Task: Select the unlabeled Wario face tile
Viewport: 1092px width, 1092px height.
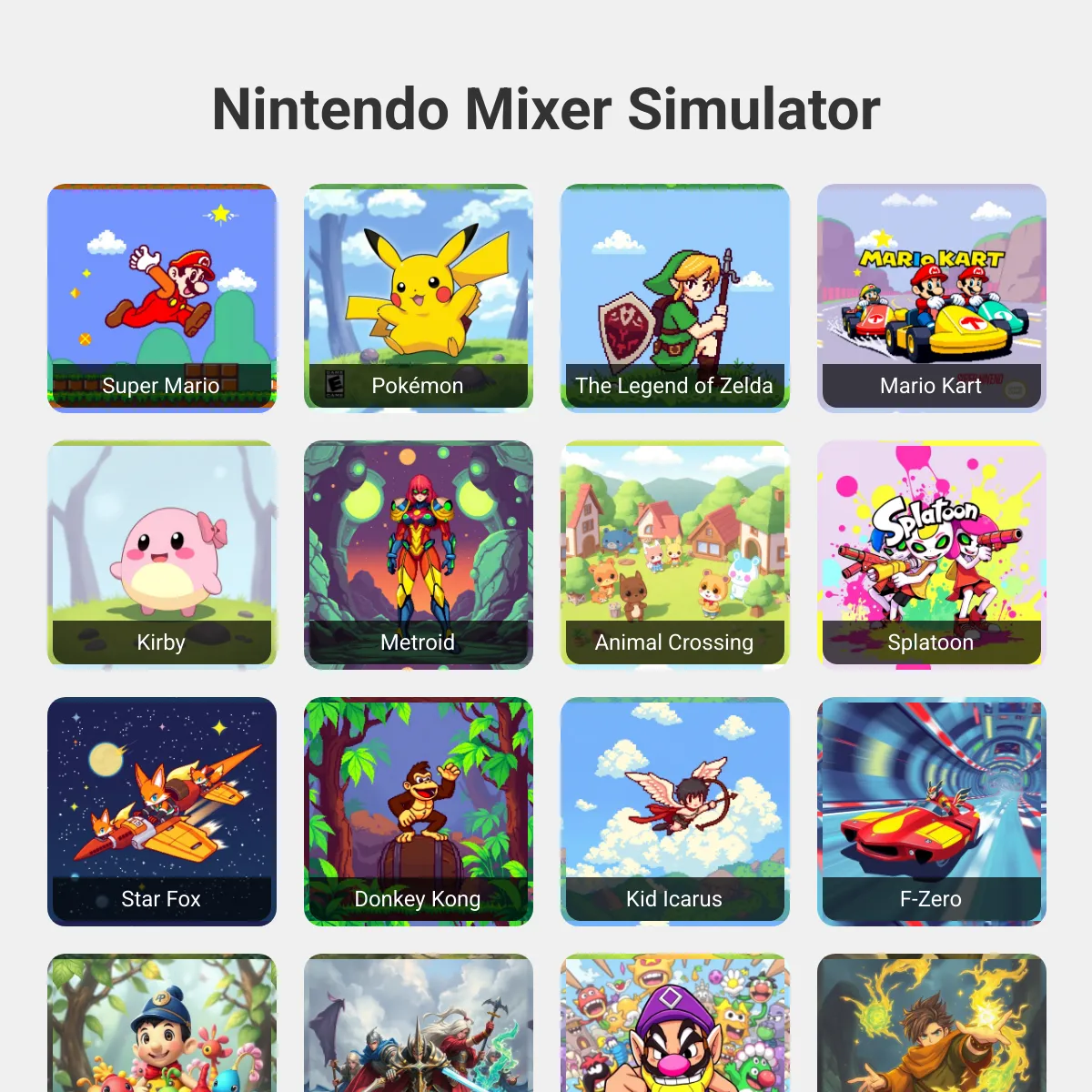Action: (x=675, y=1023)
